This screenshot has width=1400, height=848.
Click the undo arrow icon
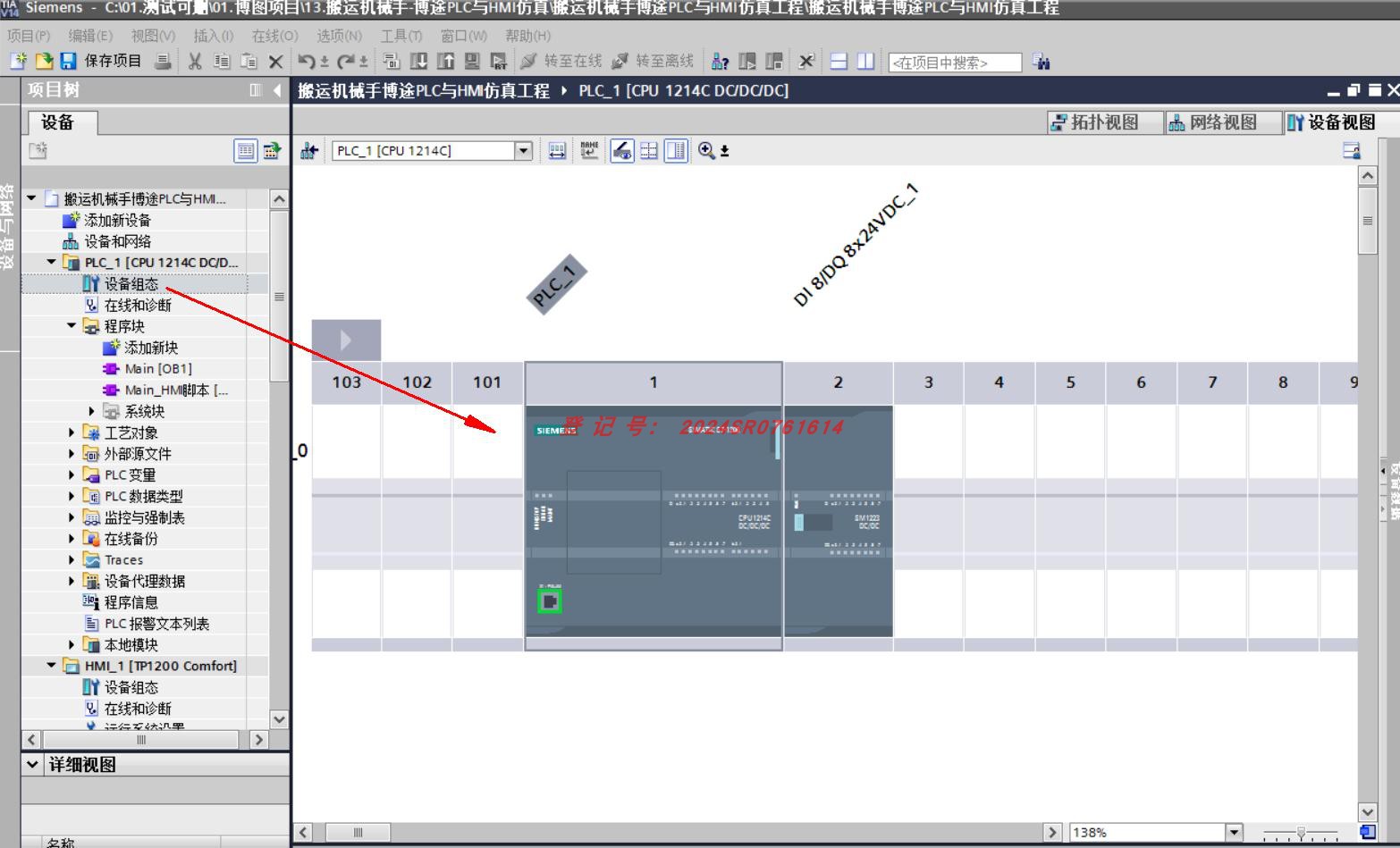pyautogui.click(x=307, y=61)
